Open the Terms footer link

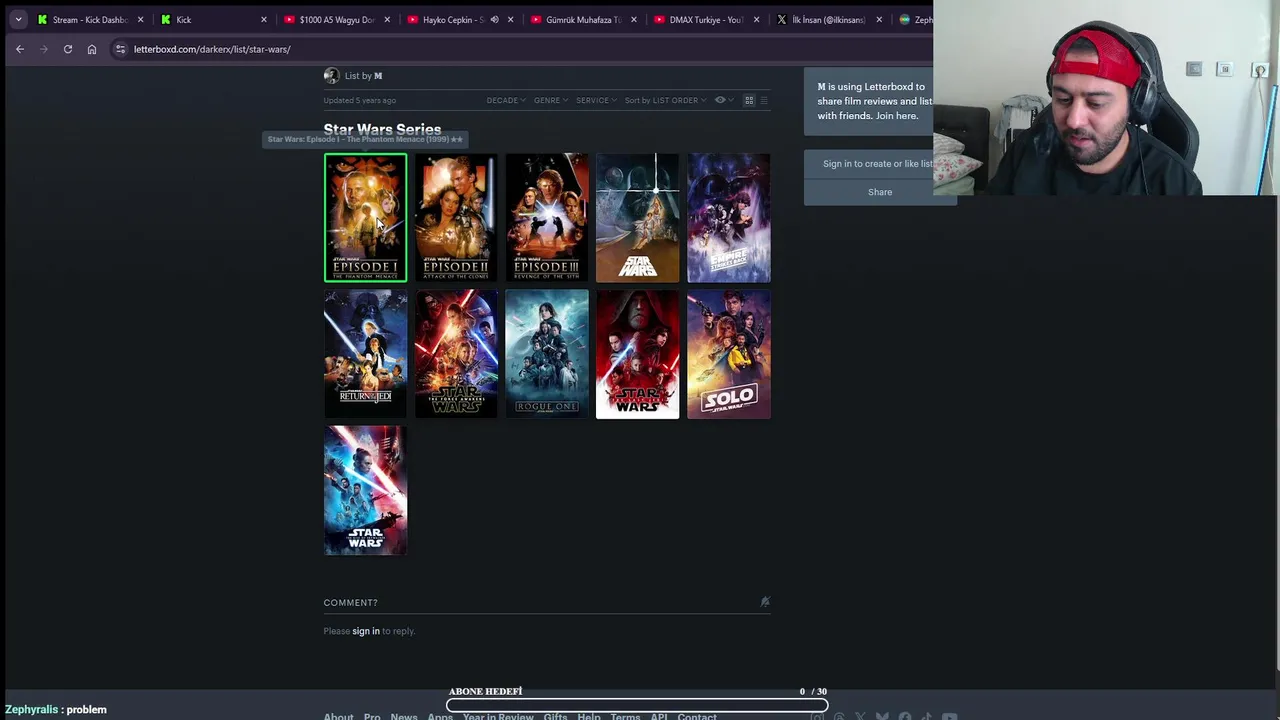point(625,716)
